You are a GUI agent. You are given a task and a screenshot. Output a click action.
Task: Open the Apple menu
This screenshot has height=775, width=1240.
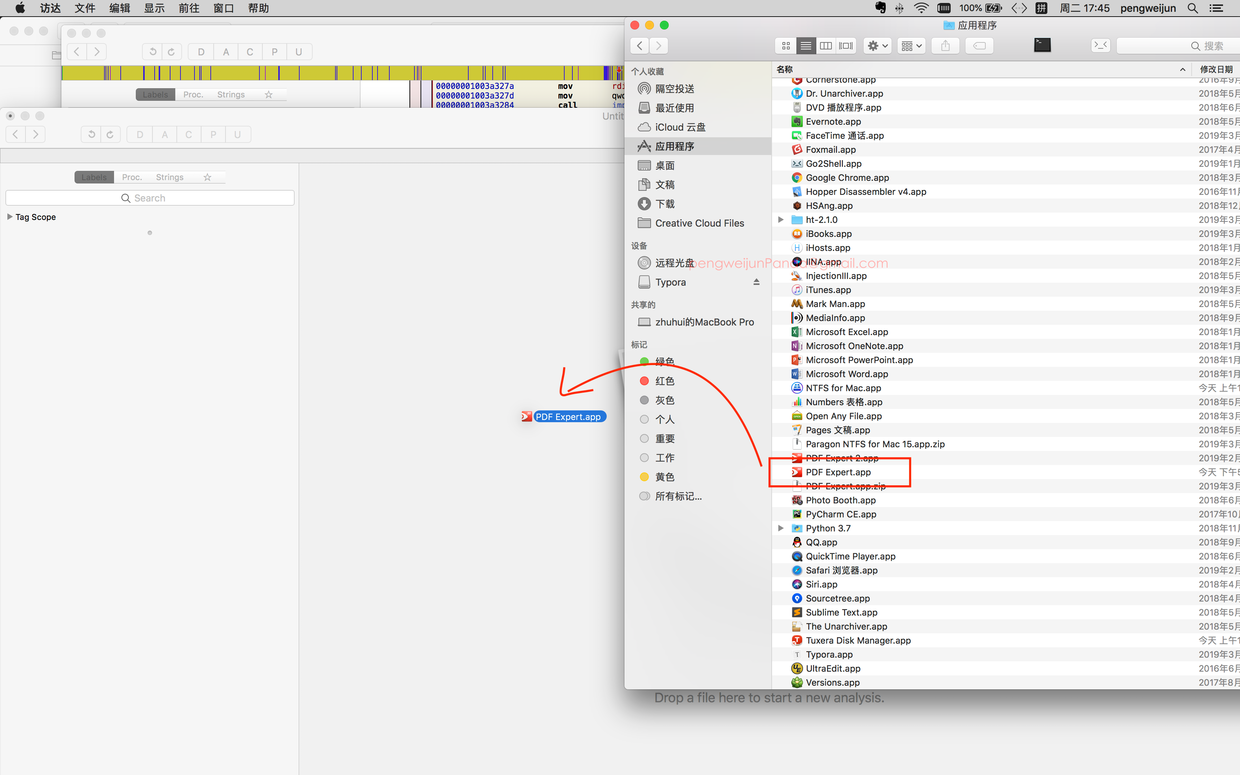point(19,8)
